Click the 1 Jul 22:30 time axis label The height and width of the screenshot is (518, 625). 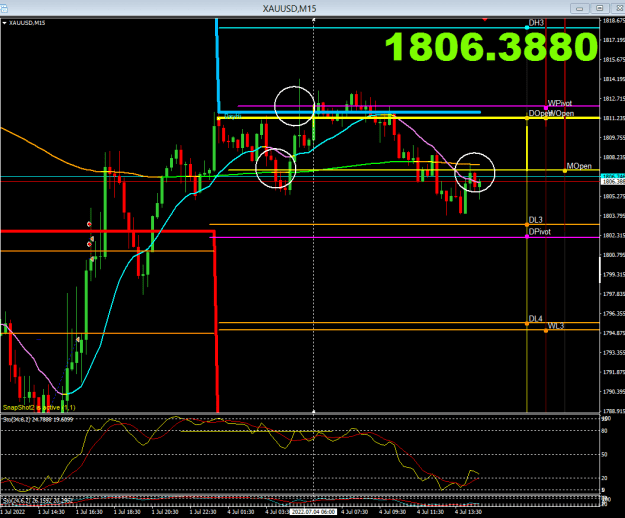(203, 512)
